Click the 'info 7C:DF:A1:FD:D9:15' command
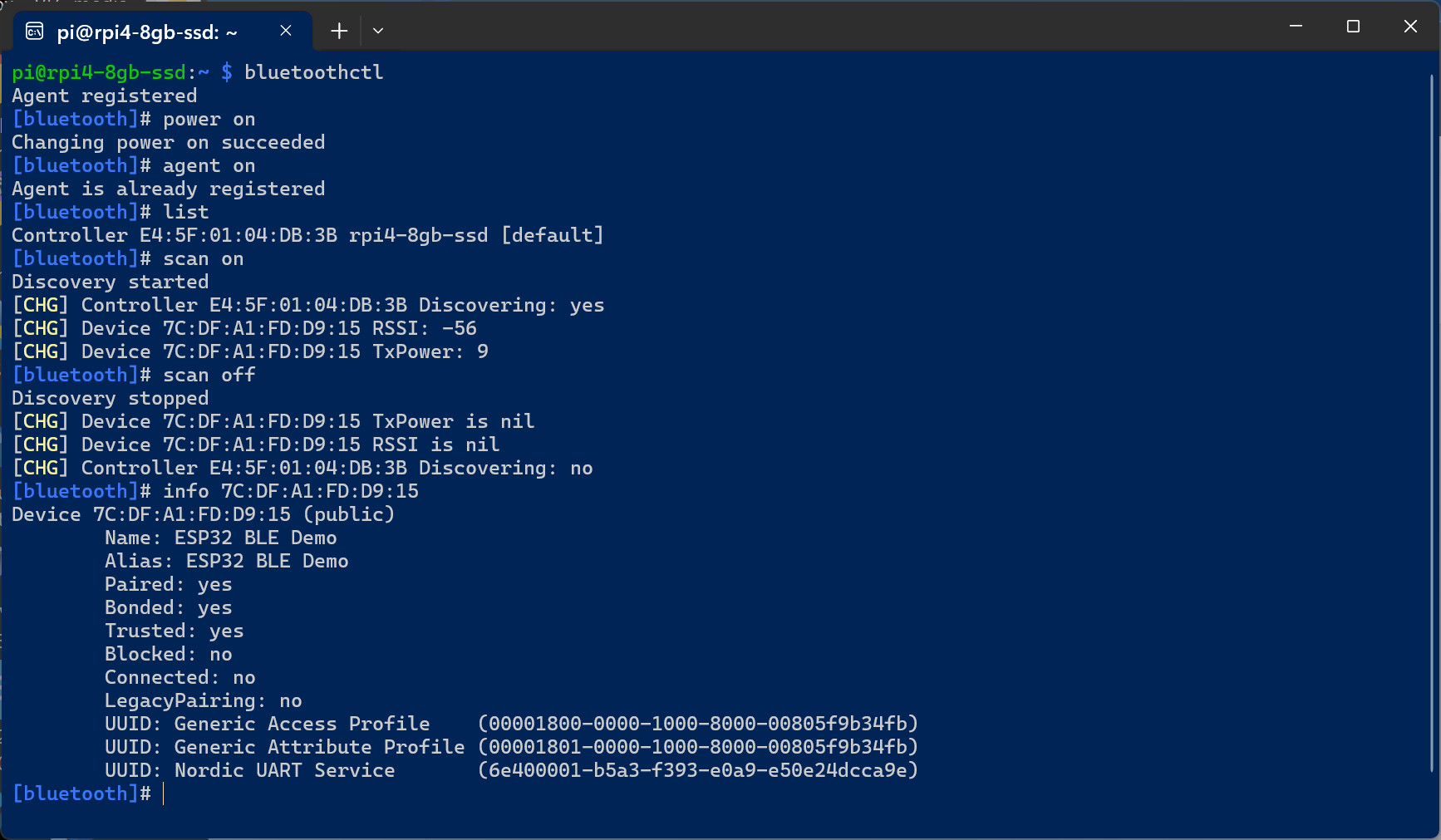The height and width of the screenshot is (840, 1441). [291, 491]
